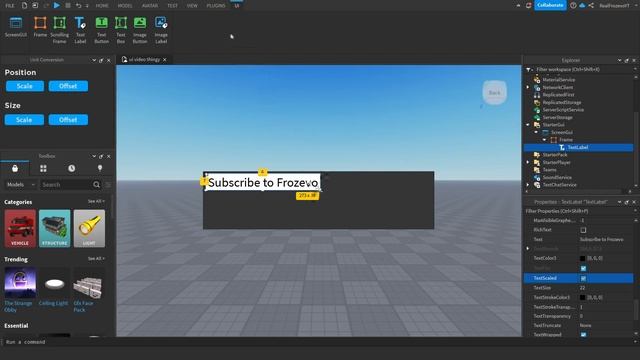Select the Vehicle category thumbnail
Viewport: 640px width, 360px height.
tap(20, 229)
